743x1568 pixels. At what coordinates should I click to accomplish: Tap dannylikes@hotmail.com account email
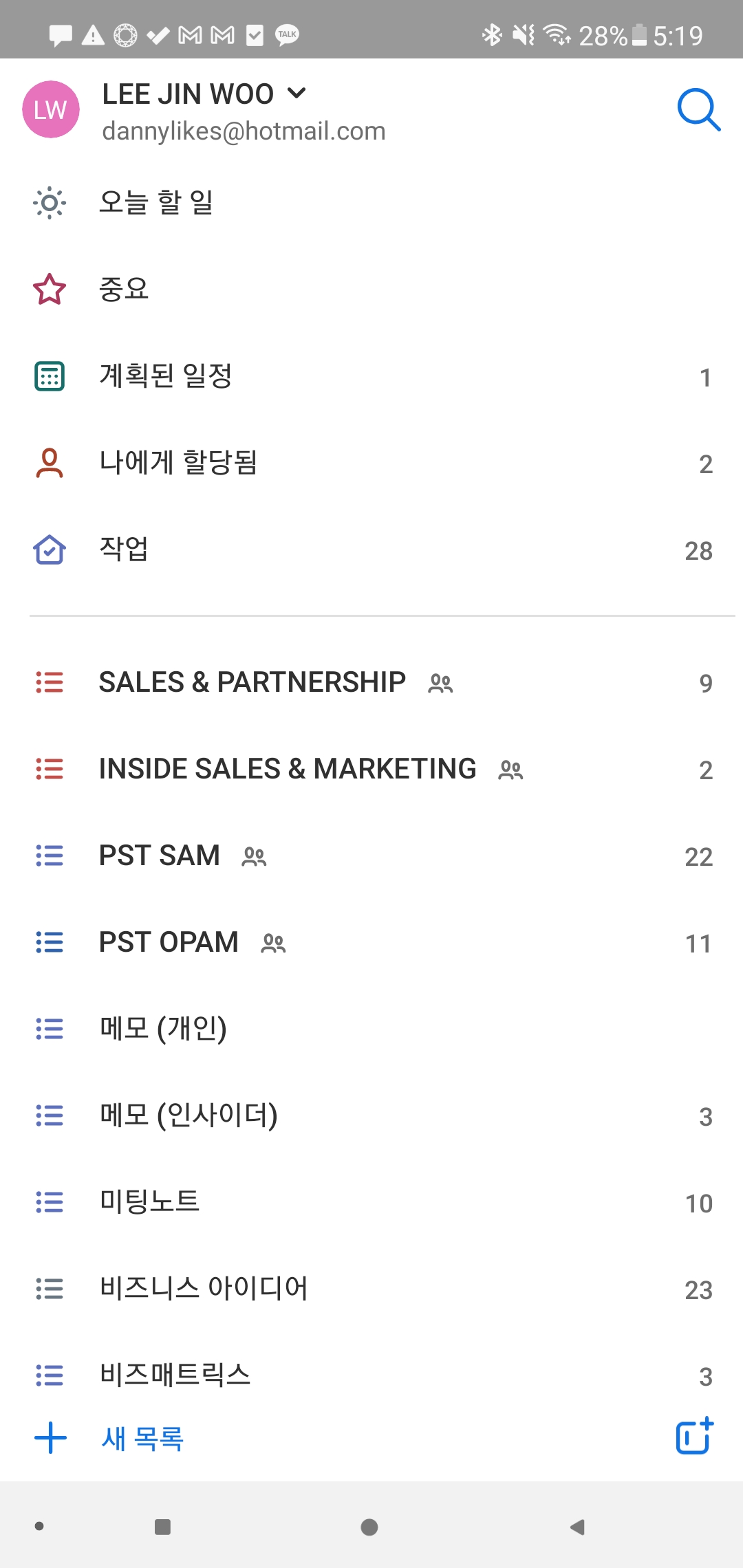click(244, 131)
